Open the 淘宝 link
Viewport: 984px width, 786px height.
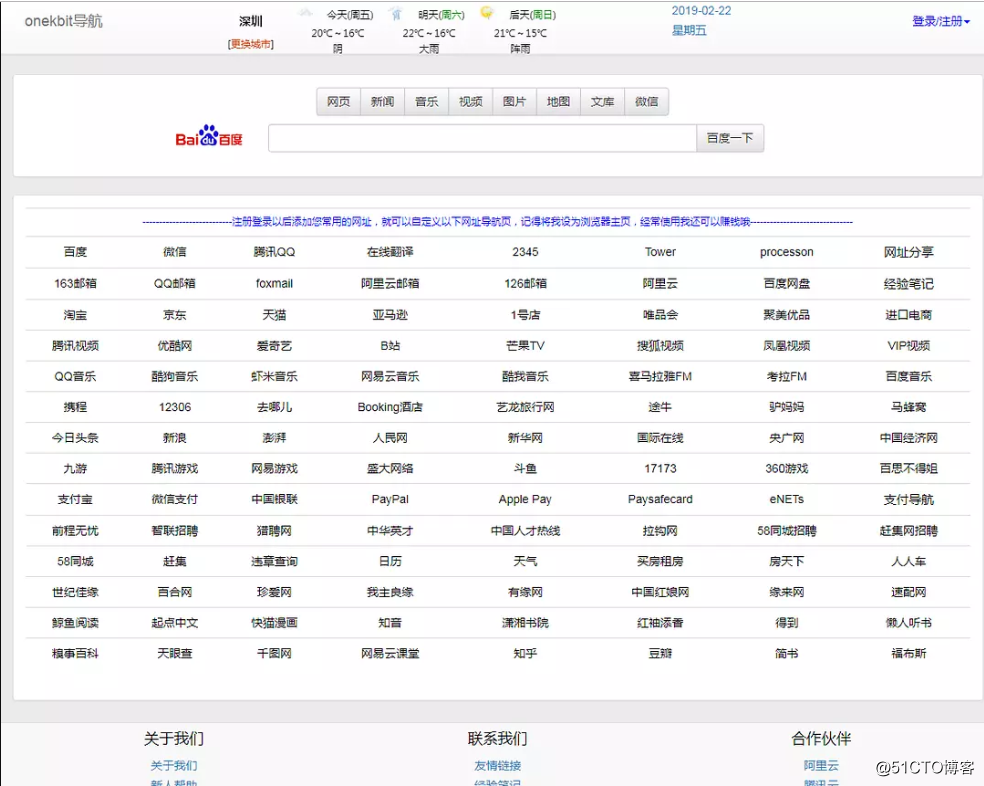pos(75,315)
